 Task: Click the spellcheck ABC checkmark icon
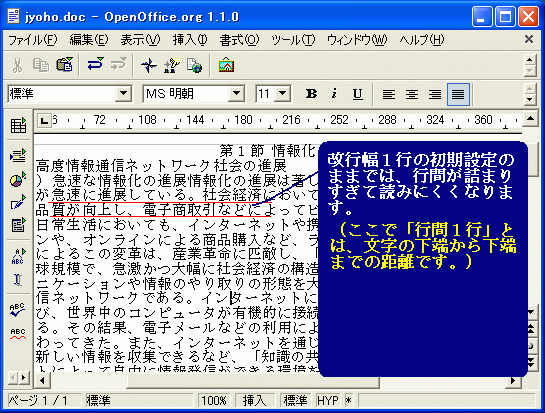(17, 310)
